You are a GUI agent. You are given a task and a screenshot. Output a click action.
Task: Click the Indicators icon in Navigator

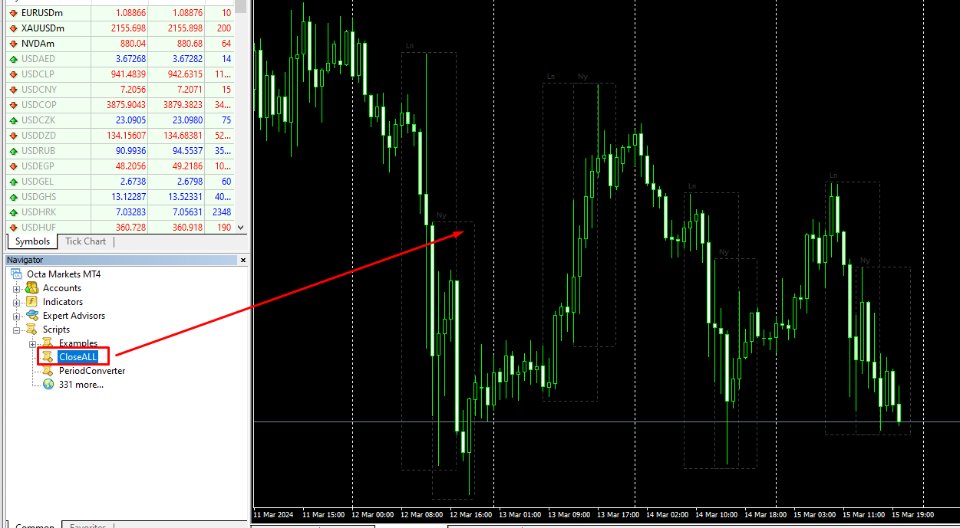pos(32,302)
